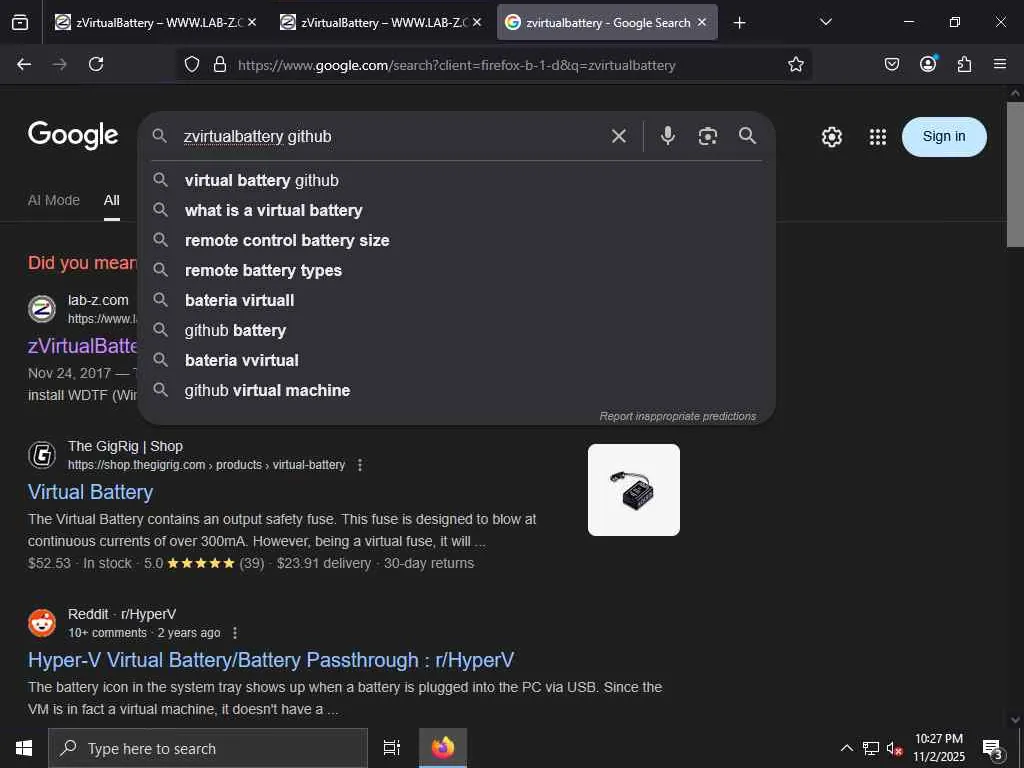Screen dimensions: 1024x768
Task: Reload the current page
Action: tap(96, 64)
